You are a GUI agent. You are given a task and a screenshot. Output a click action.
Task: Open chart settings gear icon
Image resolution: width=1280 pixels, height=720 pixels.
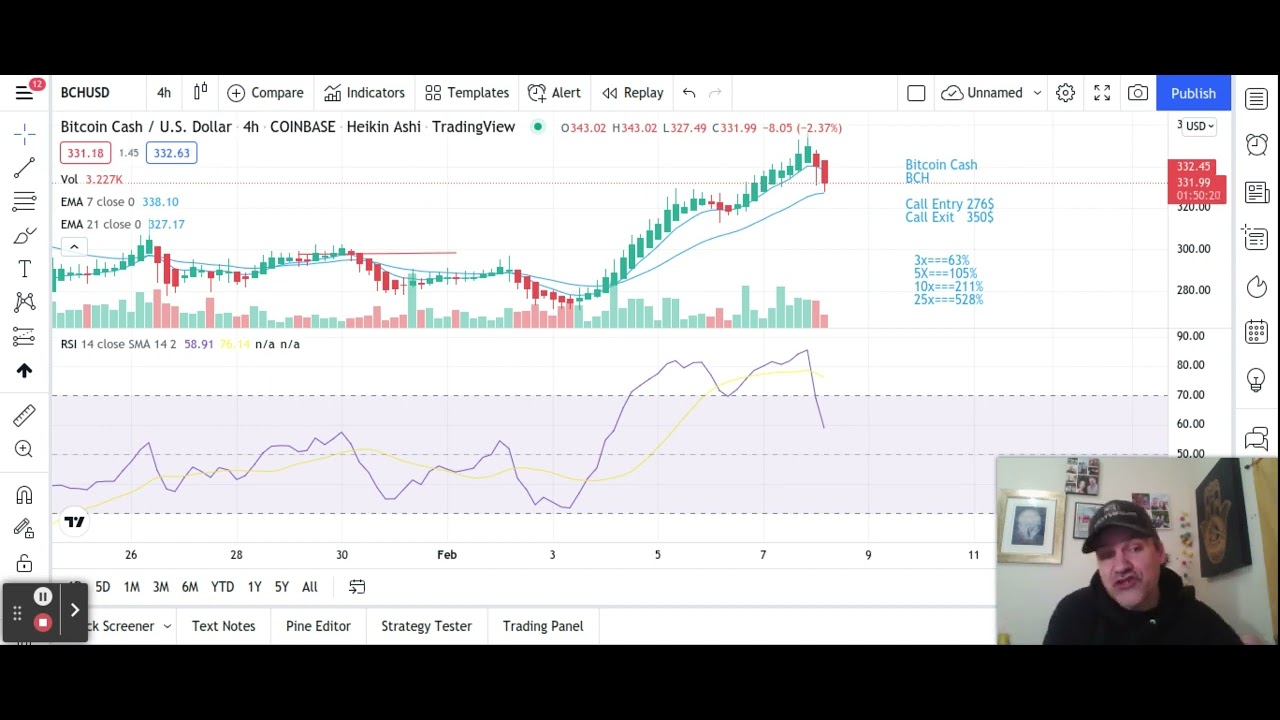point(1065,93)
